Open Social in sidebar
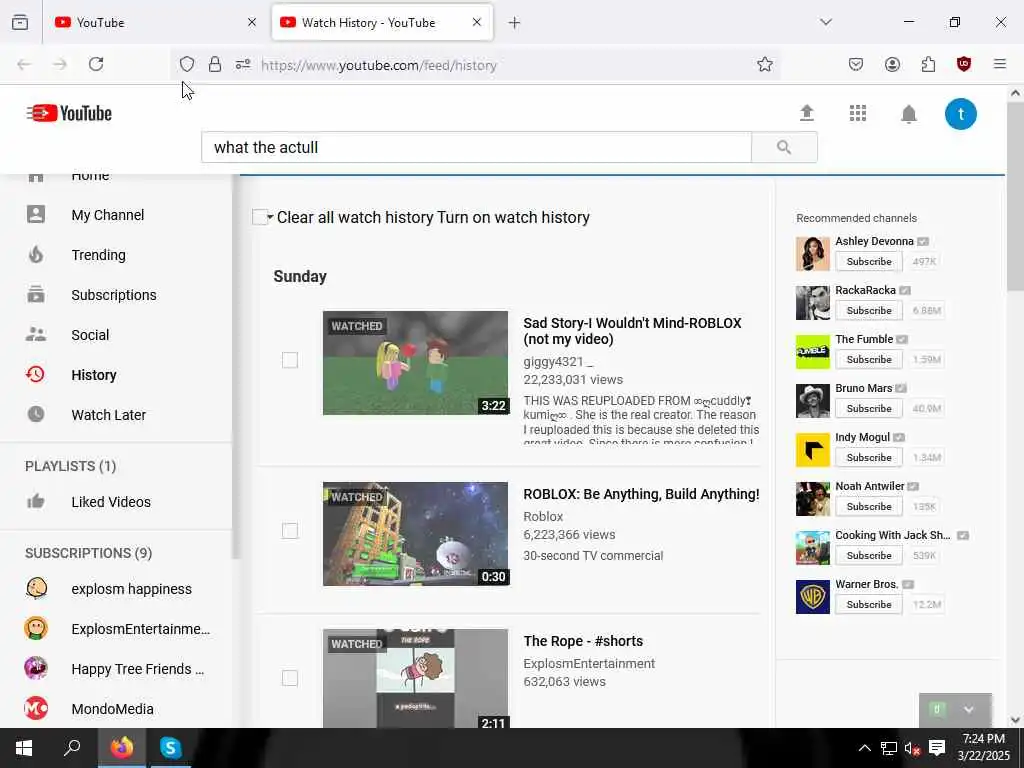 pyautogui.click(x=90, y=335)
